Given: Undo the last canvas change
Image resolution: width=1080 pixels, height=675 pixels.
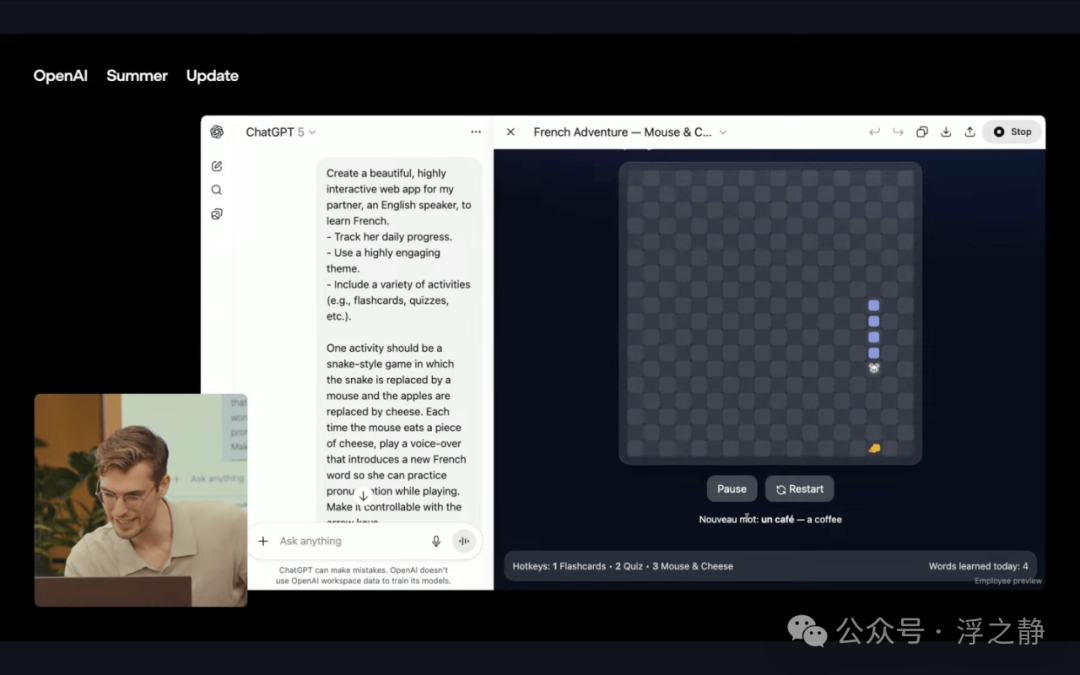Looking at the screenshot, I should click(x=874, y=132).
